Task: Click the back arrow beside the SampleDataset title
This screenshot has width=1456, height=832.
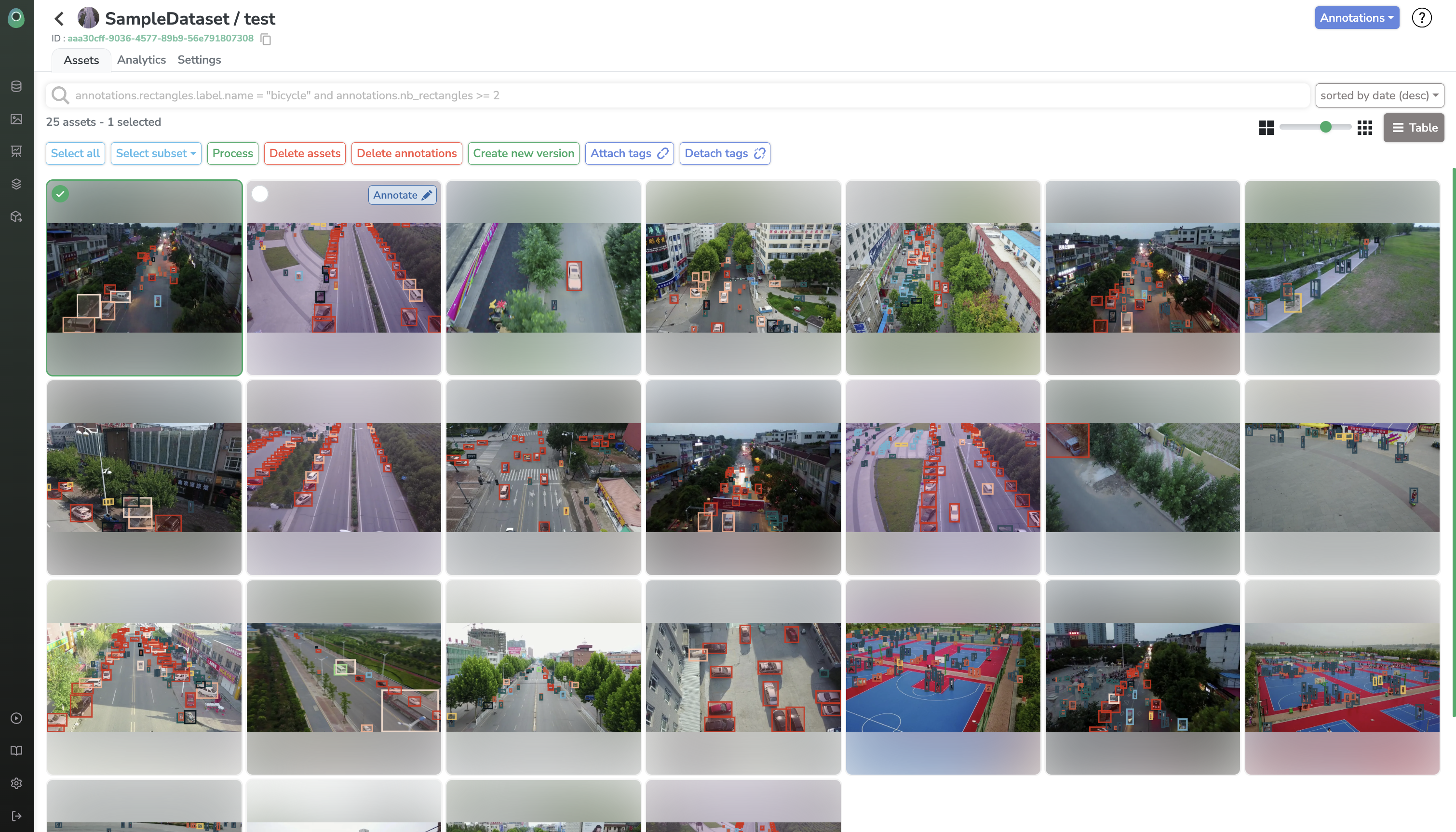Action: (59, 19)
